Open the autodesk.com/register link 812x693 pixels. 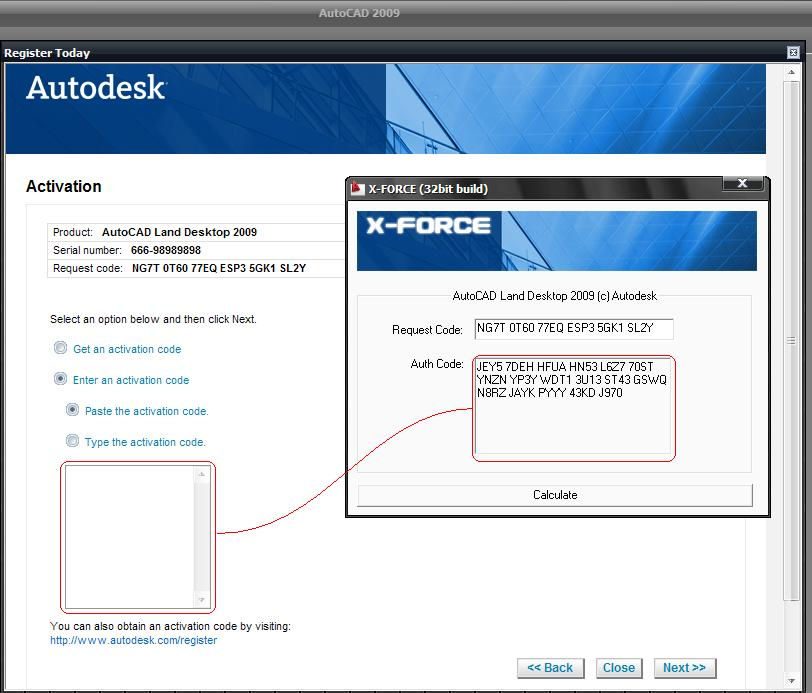[x=134, y=640]
